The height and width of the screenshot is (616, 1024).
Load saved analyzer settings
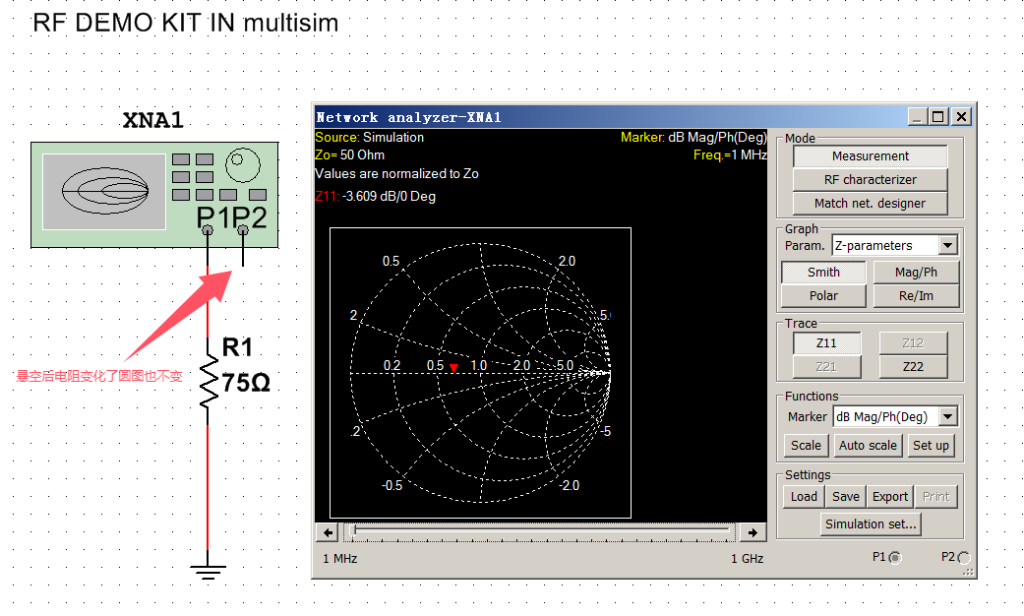pyautogui.click(x=803, y=496)
